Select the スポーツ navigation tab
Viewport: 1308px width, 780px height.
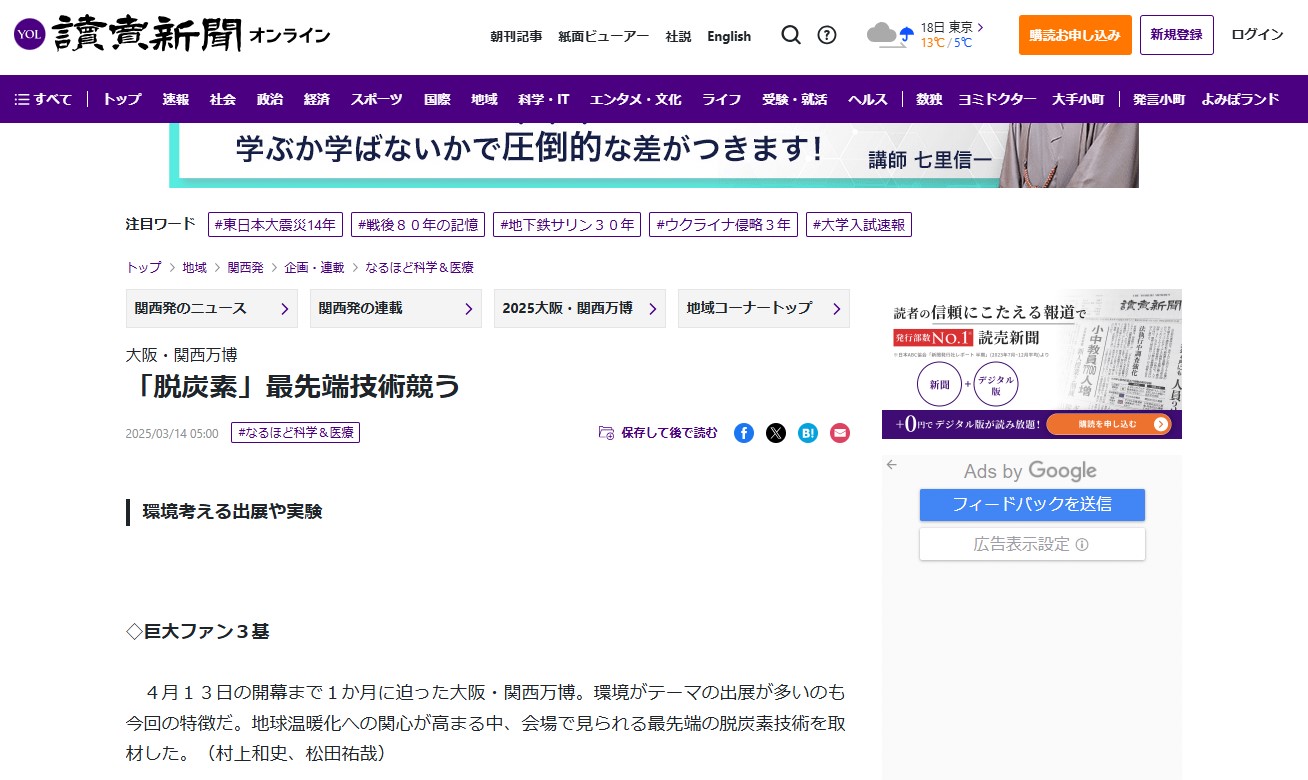point(376,99)
